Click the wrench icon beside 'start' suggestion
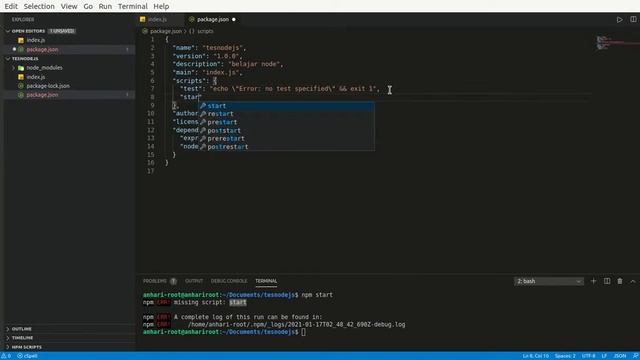Viewport: 640px width, 360px height. coord(203,106)
